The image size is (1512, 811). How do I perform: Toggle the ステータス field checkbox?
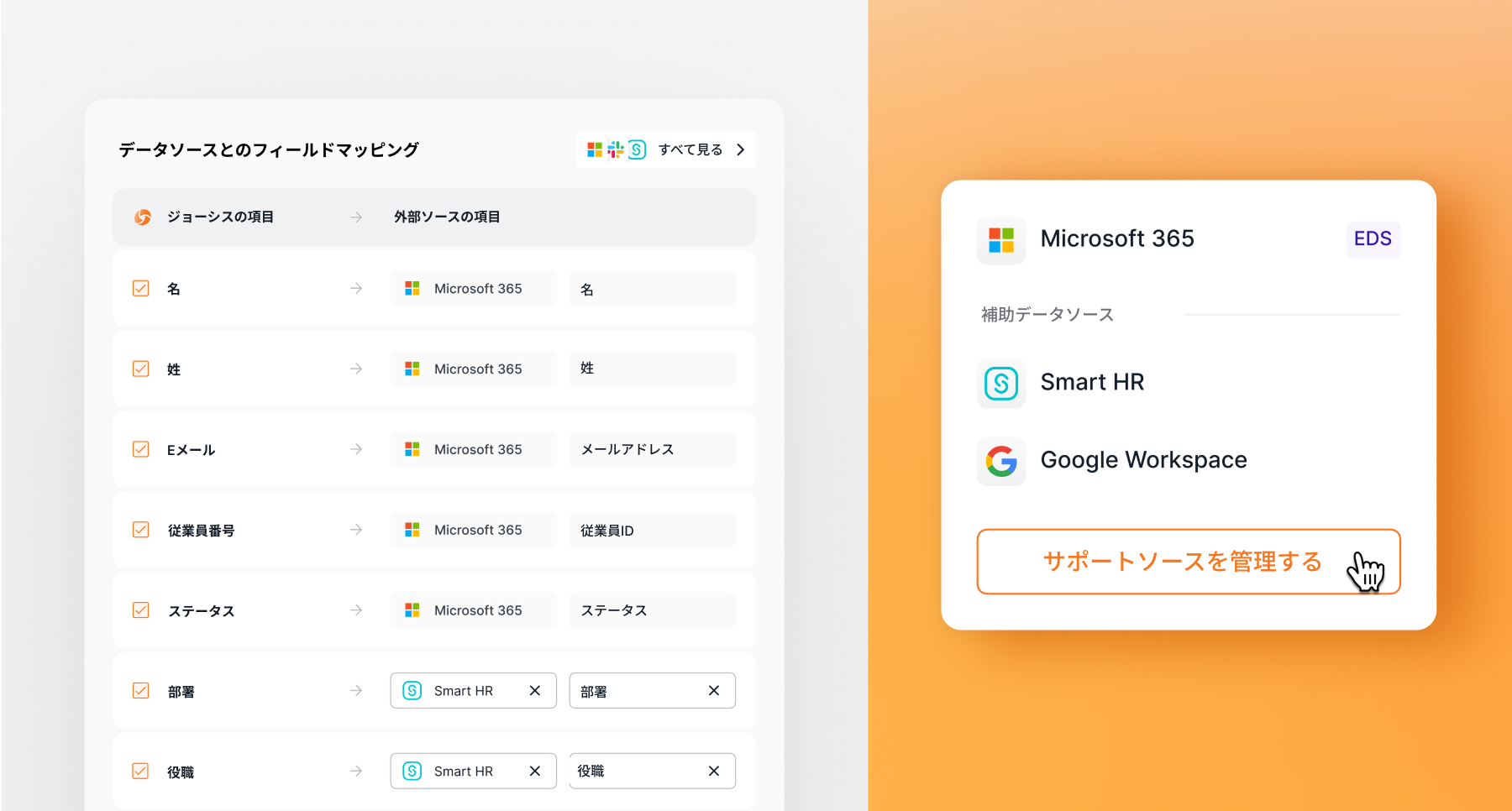141,610
